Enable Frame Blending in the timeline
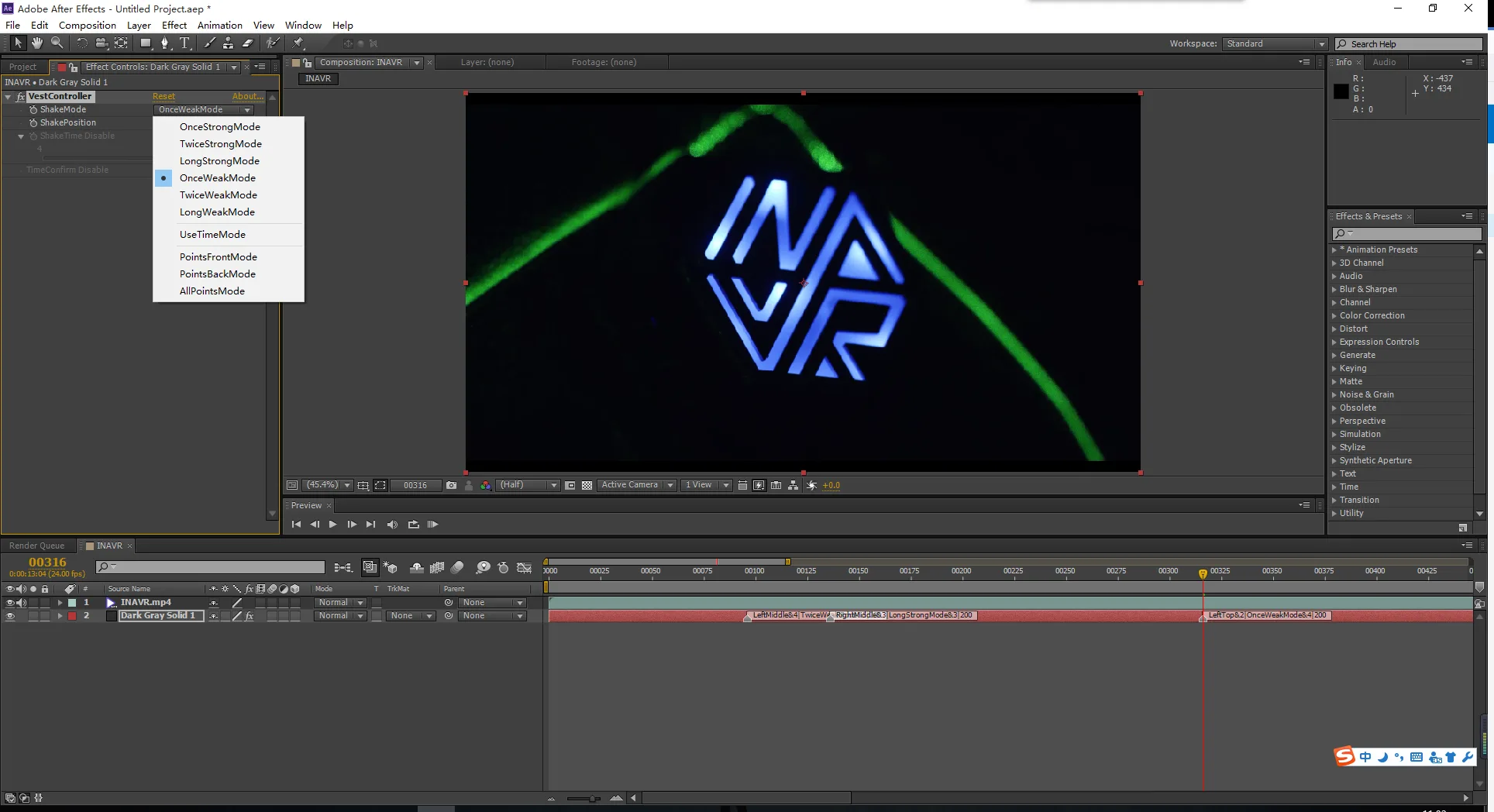This screenshot has height=812, width=1494. pos(437,568)
